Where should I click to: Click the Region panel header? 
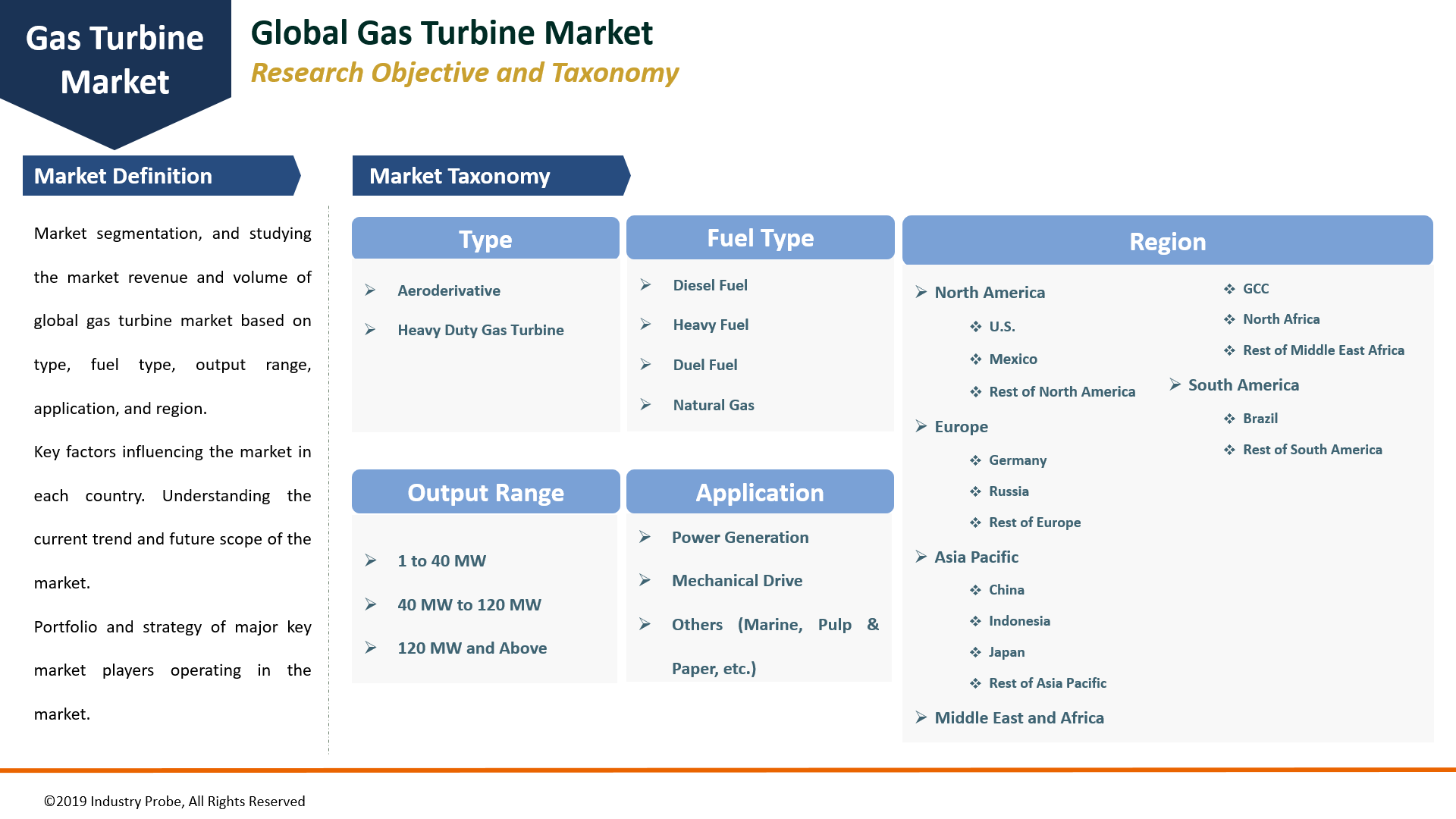tap(1168, 241)
